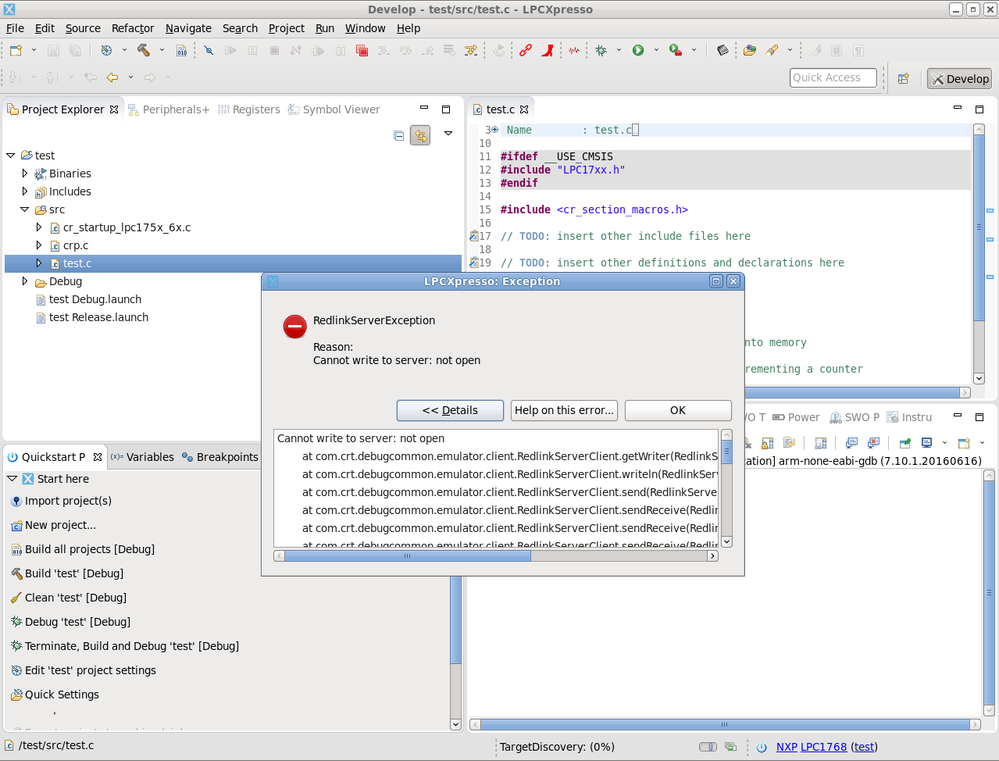Collapse the test project tree node

click(x=10, y=155)
